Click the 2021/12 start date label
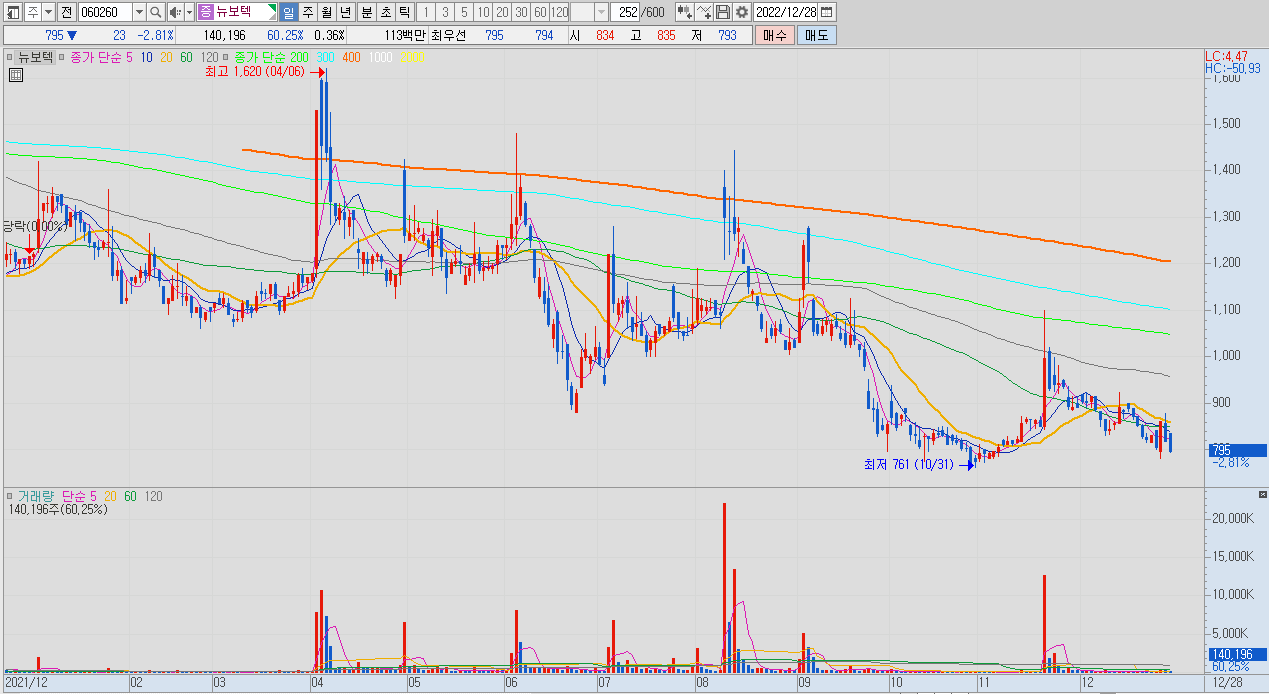The height and width of the screenshot is (694, 1269). 27,682
